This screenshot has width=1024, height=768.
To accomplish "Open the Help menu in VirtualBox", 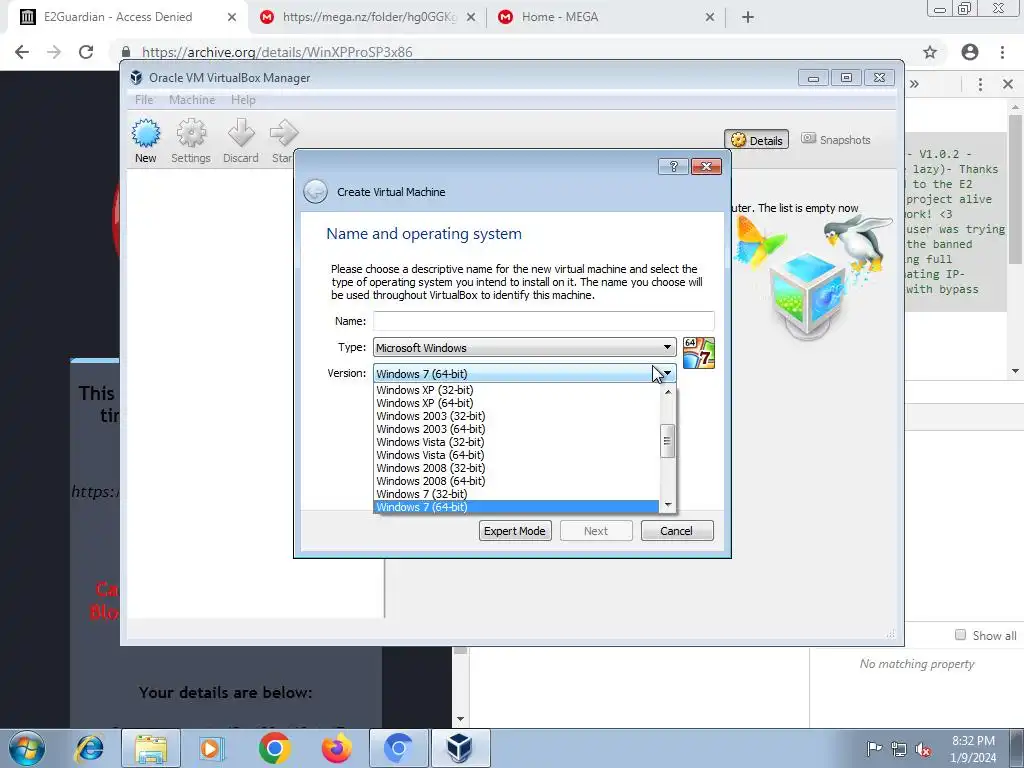I will click(x=243, y=100).
